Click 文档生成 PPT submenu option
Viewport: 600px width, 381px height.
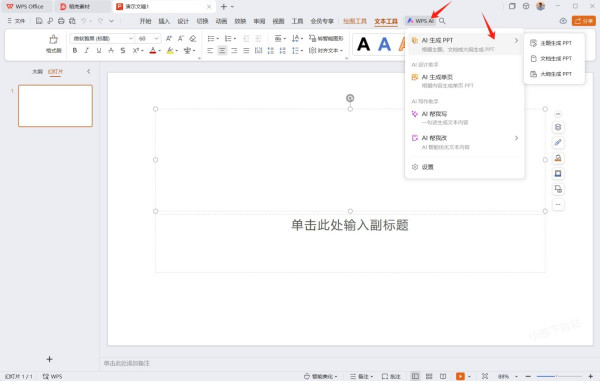click(x=554, y=59)
